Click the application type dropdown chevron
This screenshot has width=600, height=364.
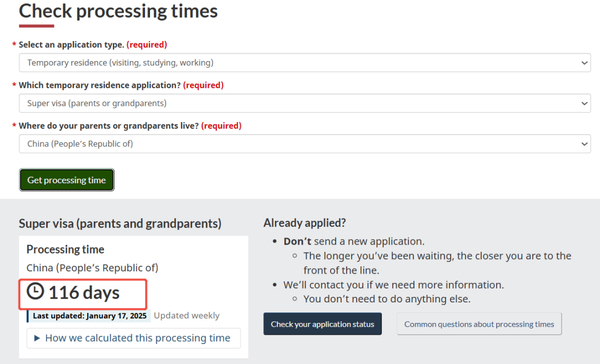pyautogui.click(x=584, y=63)
